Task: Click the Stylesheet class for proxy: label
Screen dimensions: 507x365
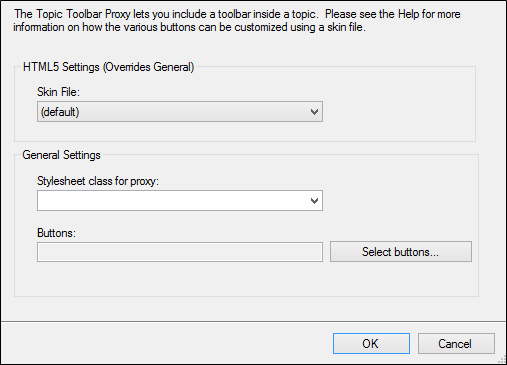Action: (x=98, y=181)
